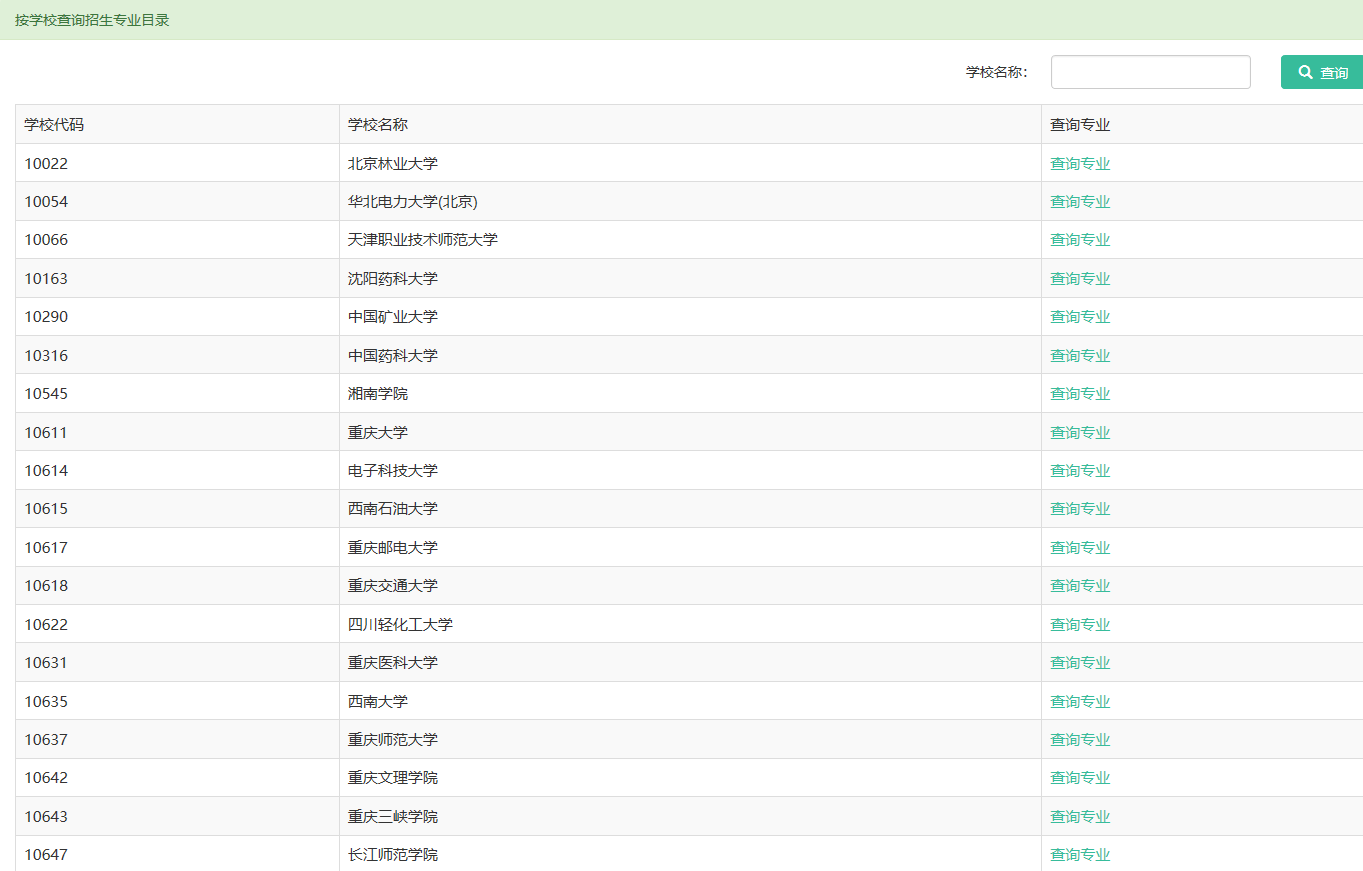Select school code 10290
Image resolution: width=1363 pixels, height=871 pixels.
click(46, 317)
